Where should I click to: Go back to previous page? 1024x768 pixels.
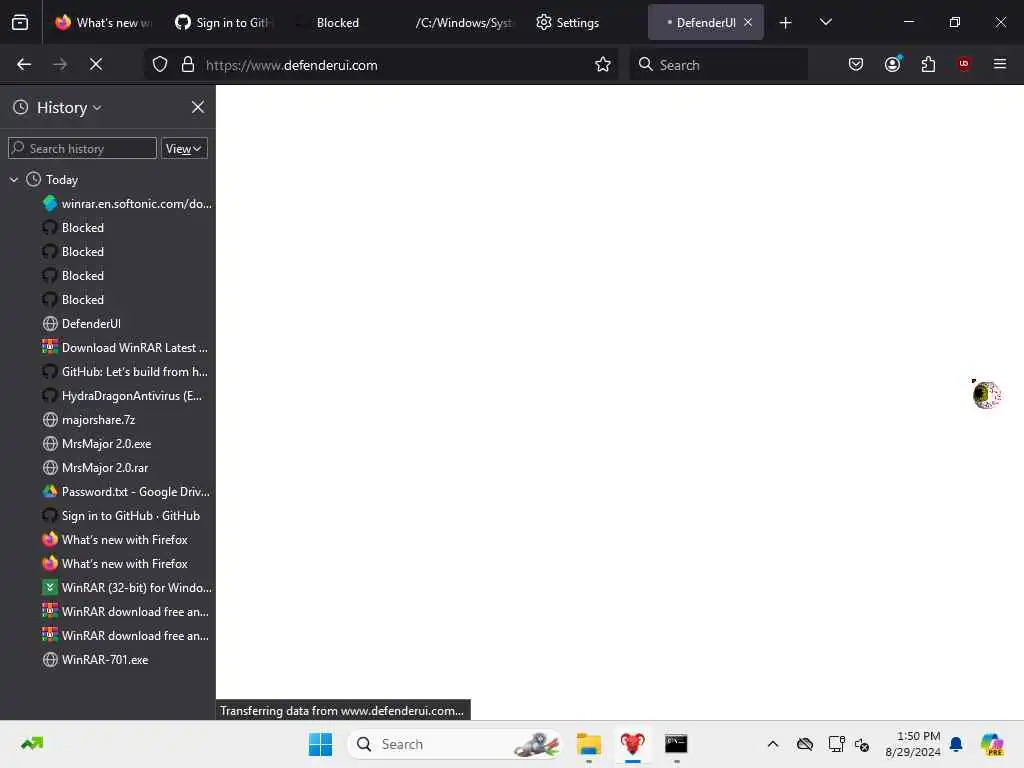(24, 64)
